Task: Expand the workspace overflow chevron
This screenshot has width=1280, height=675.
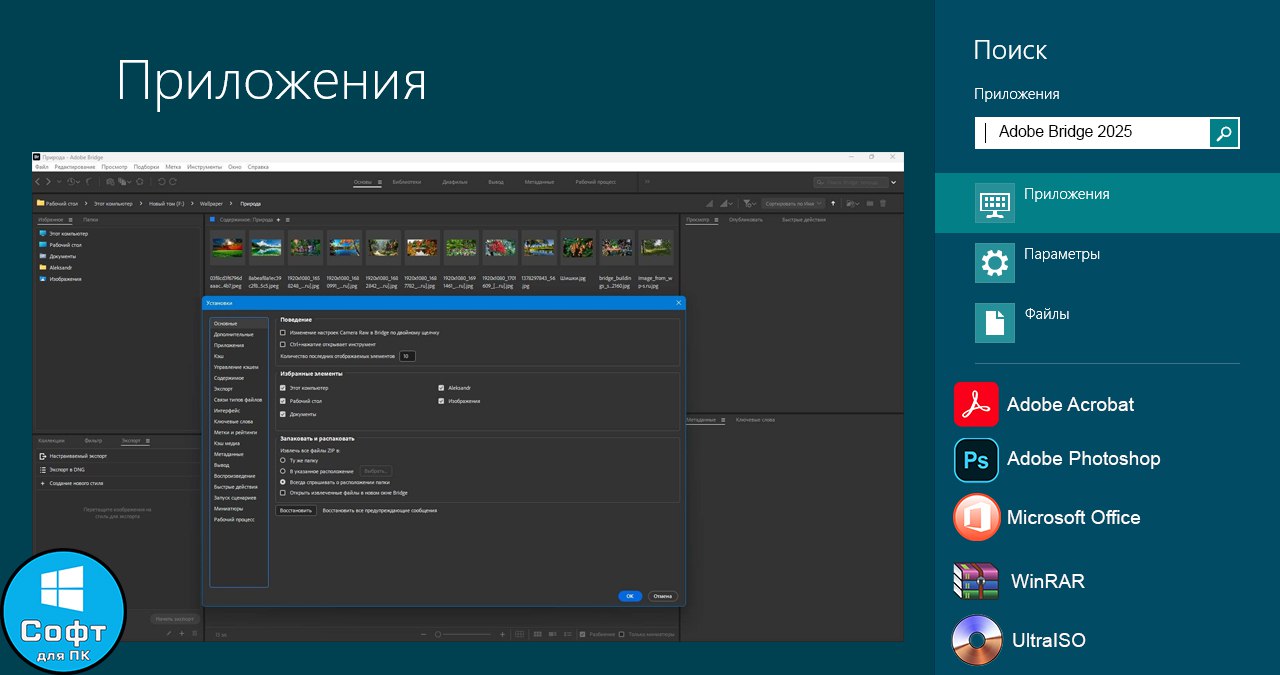Action: click(647, 182)
